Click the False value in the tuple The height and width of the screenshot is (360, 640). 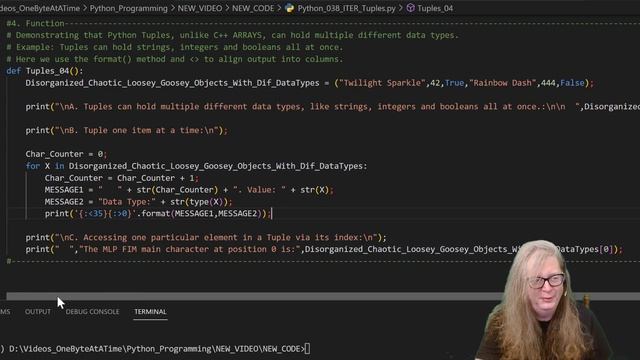pos(572,83)
